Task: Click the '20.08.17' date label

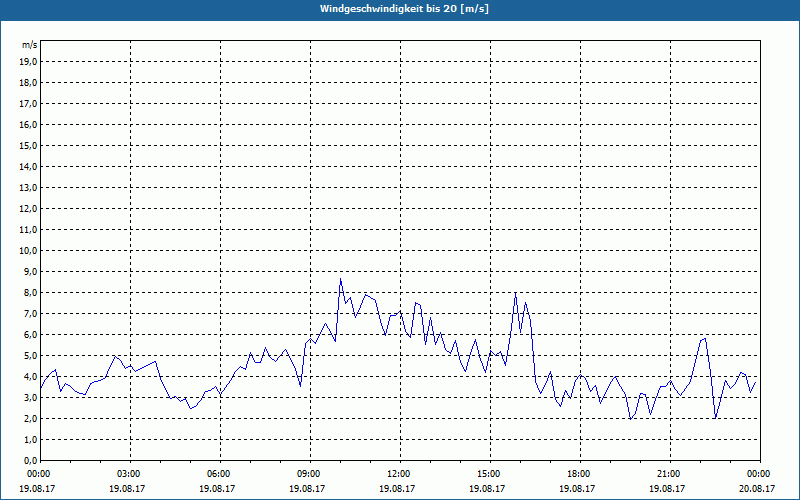Action: [757, 488]
